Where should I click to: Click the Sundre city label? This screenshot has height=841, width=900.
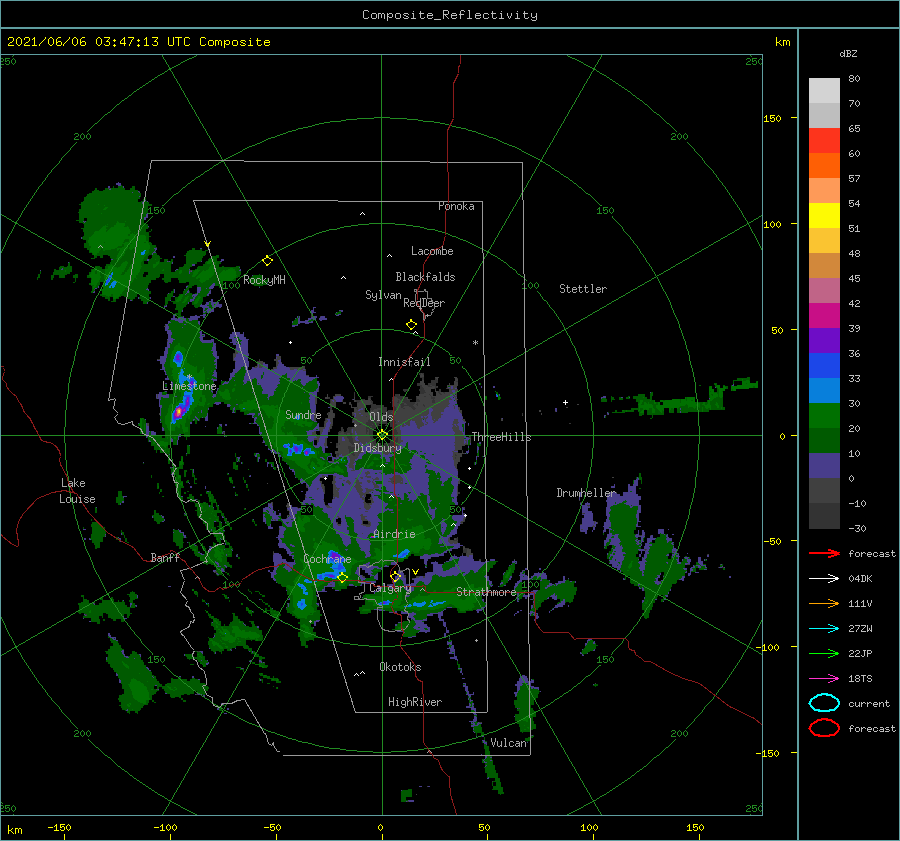click(303, 414)
